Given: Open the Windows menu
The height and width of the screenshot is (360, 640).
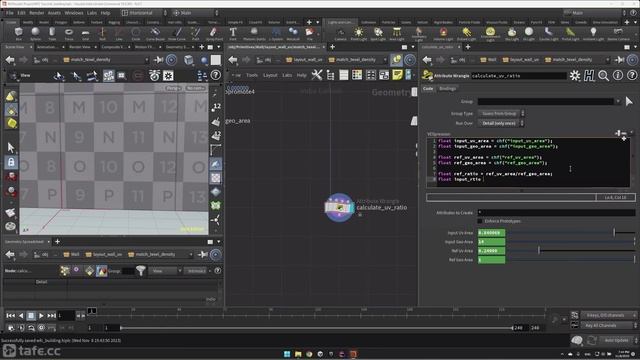Looking at the screenshot, I should (74, 13).
